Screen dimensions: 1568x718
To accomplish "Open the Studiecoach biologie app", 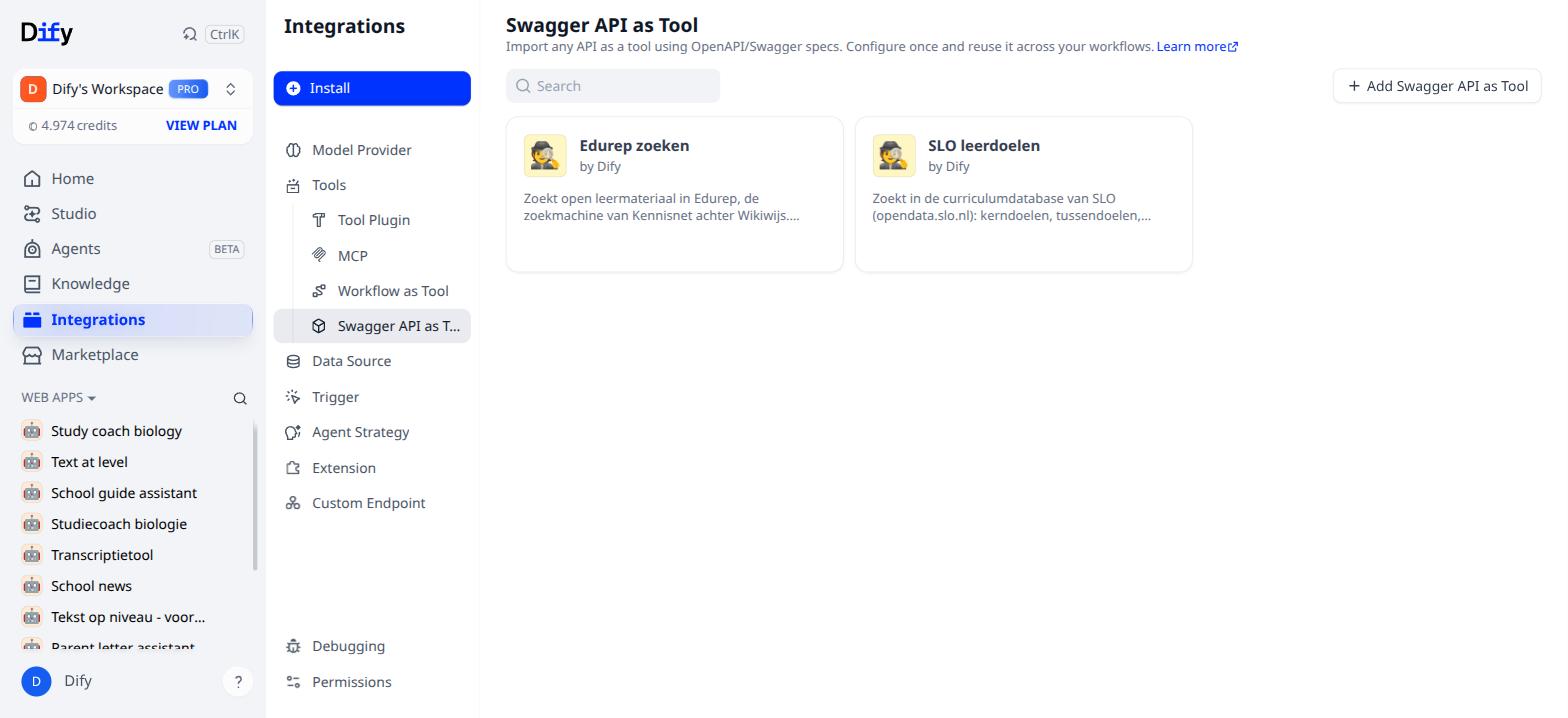I will (133, 524).
